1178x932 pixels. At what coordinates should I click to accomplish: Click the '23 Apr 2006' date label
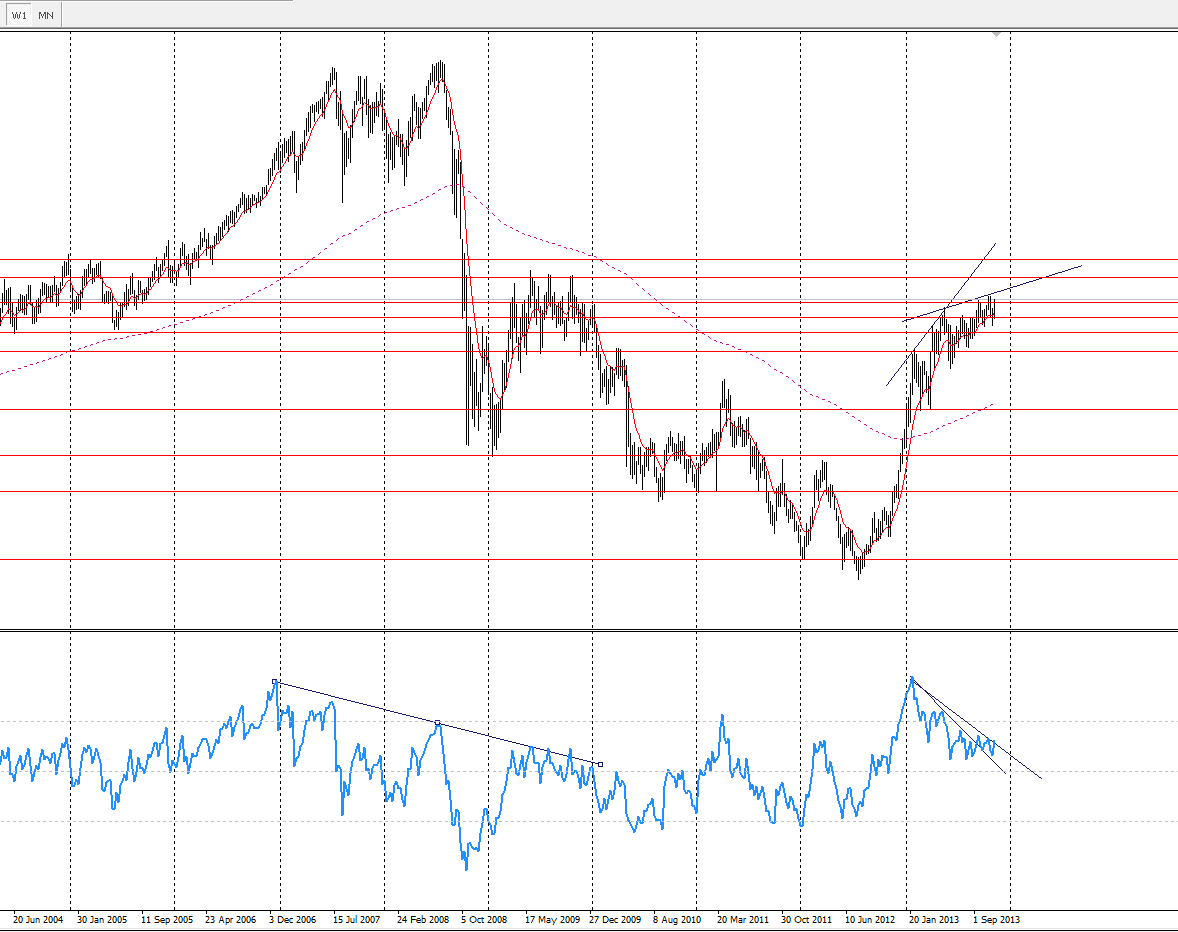(x=231, y=919)
